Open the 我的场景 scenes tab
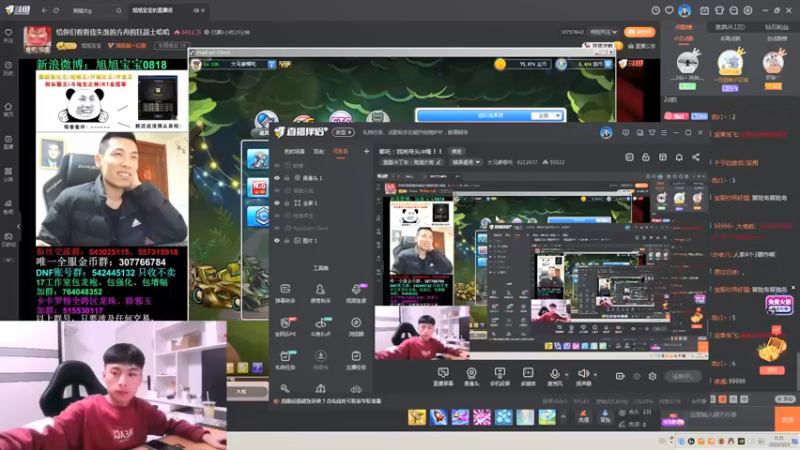Screen dimensions: 800x450 pos(294,152)
